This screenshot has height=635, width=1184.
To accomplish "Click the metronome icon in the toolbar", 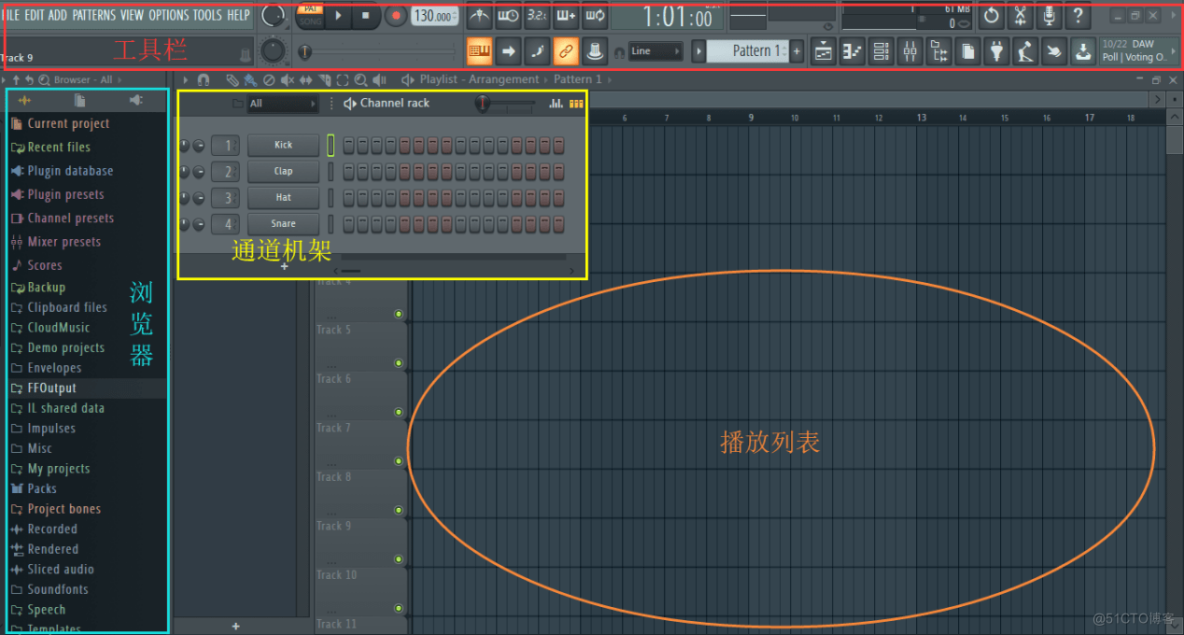I will [479, 16].
